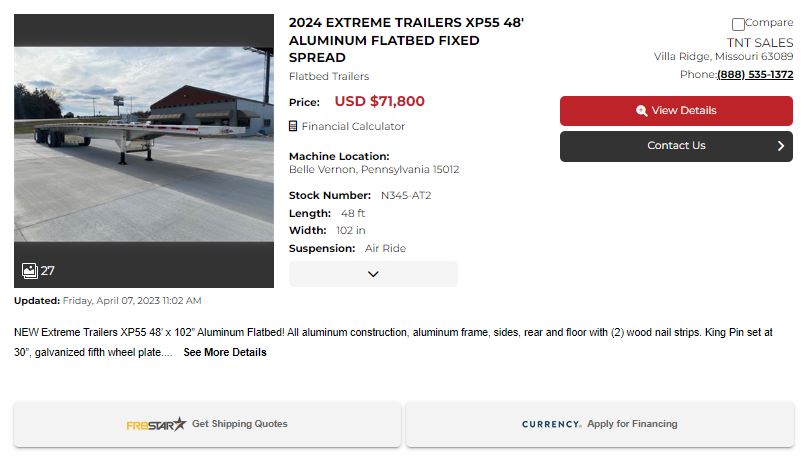Click the magnifier icon on View Details

642,111
